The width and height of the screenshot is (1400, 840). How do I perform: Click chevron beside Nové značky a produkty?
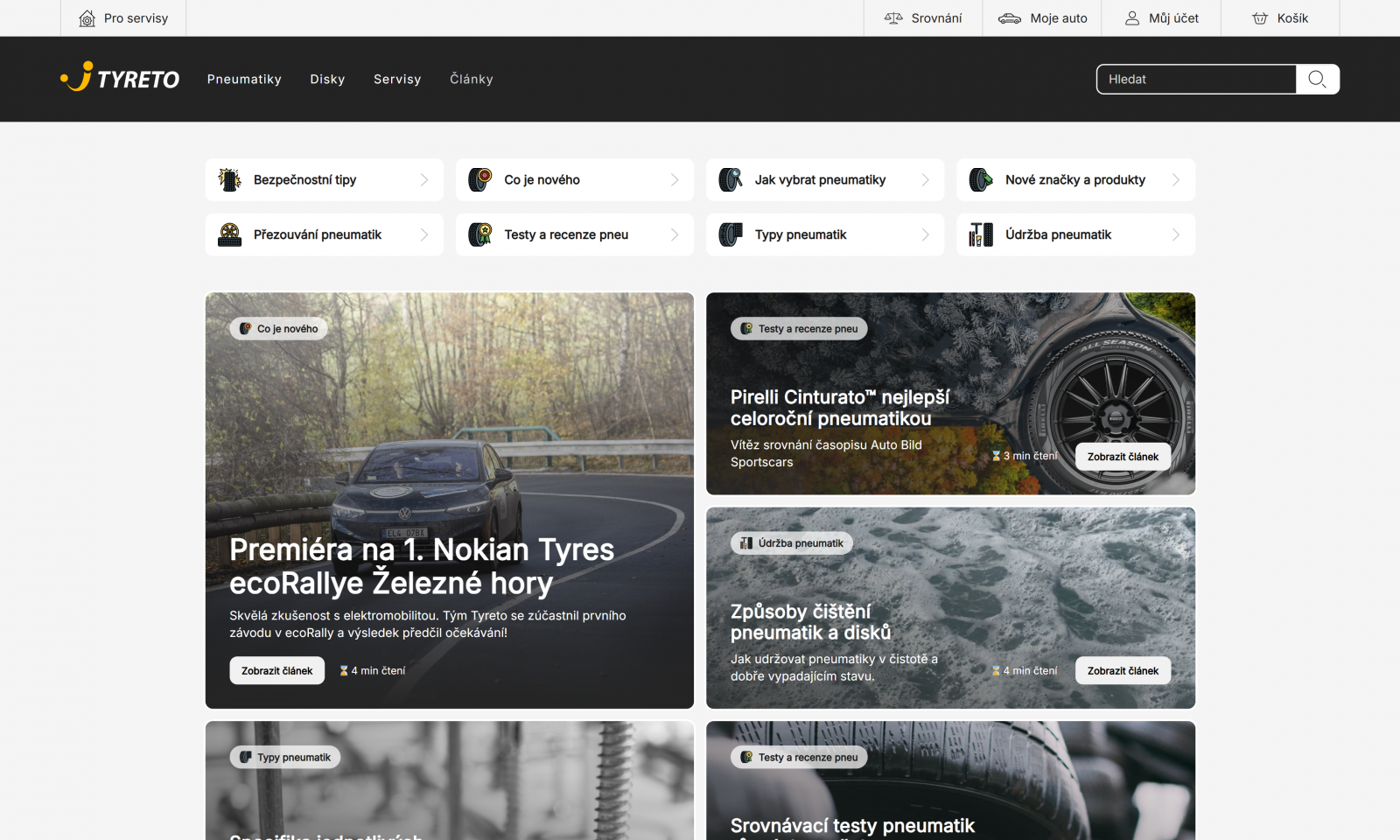coord(1176,179)
